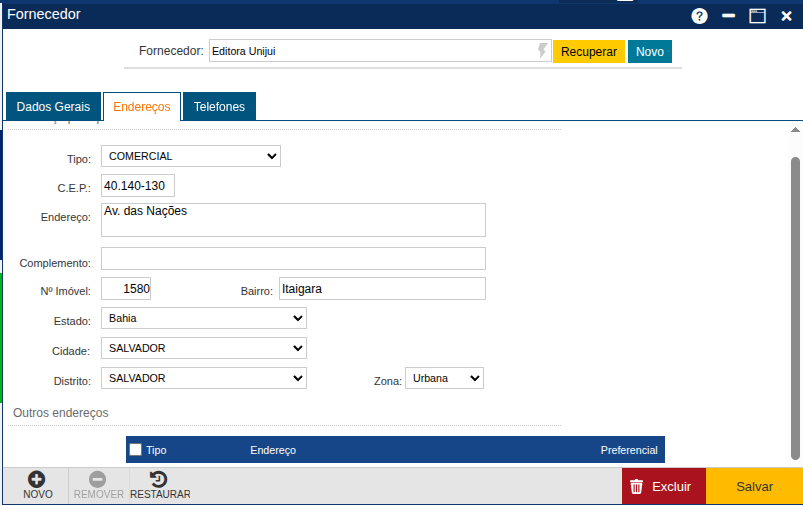The height and width of the screenshot is (505, 803).
Task: Open the Cidade dropdown
Action: pyautogui.click(x=203, y=348)
